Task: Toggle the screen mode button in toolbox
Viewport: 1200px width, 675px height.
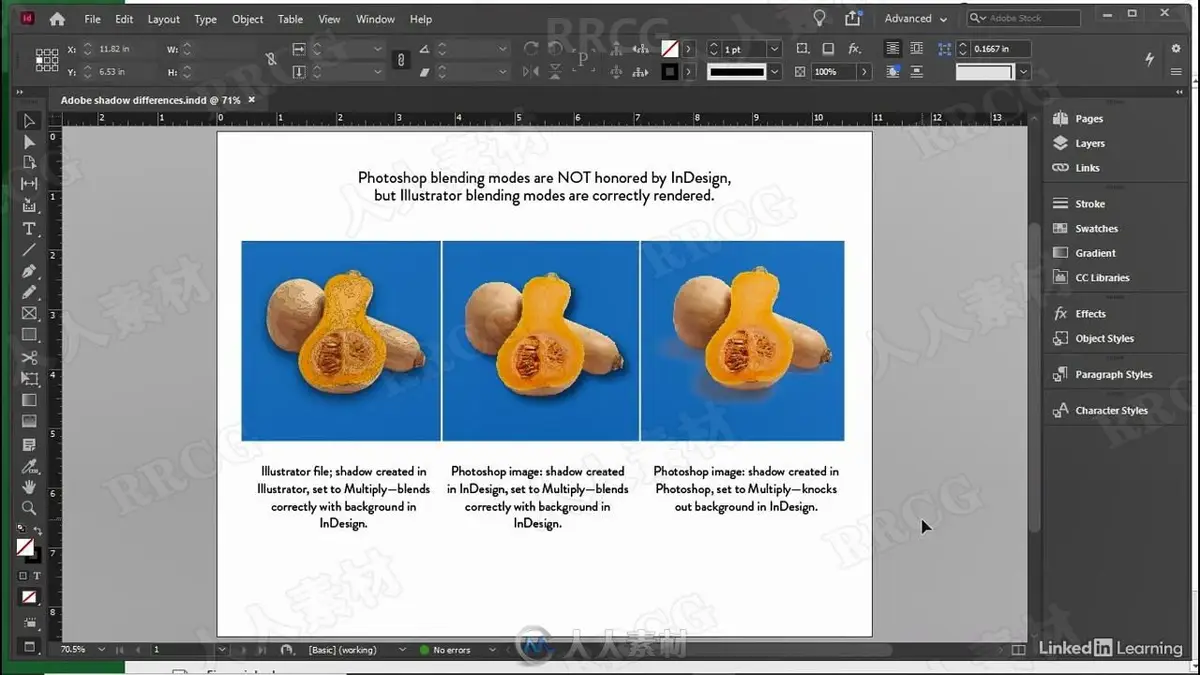Action: 29,647
